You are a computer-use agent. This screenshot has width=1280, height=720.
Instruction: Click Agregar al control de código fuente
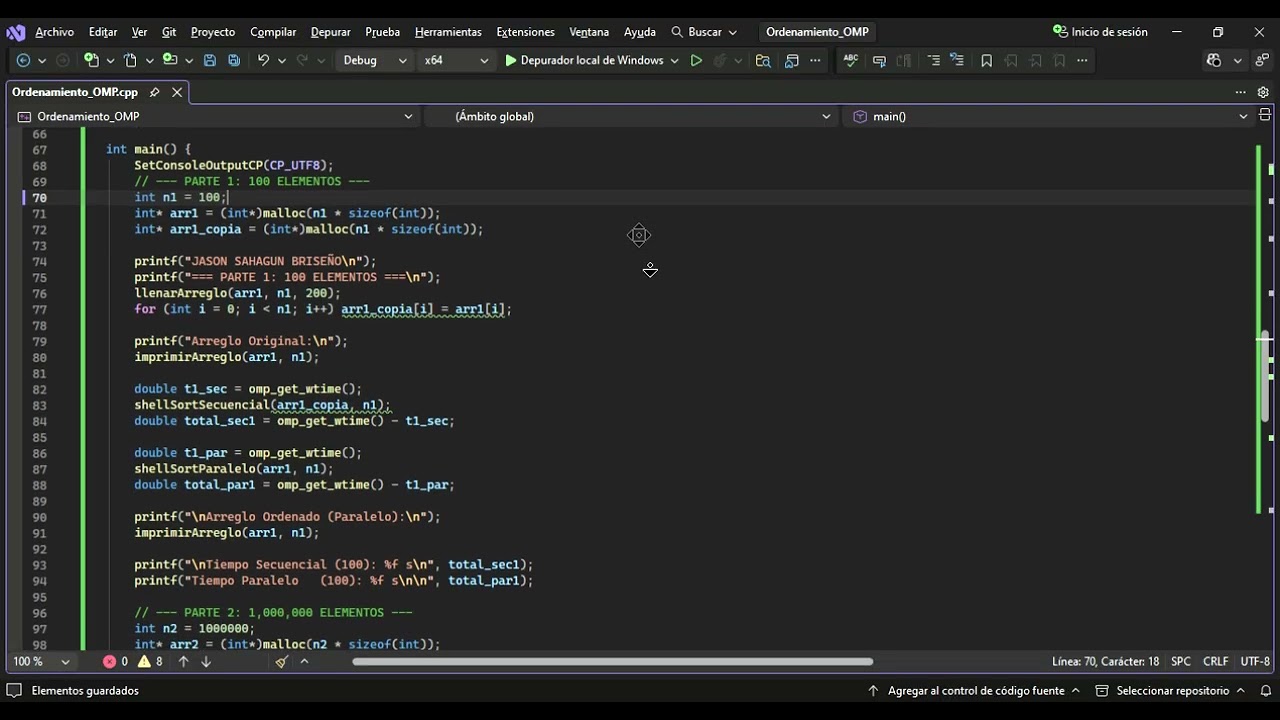tap(975, 690)
